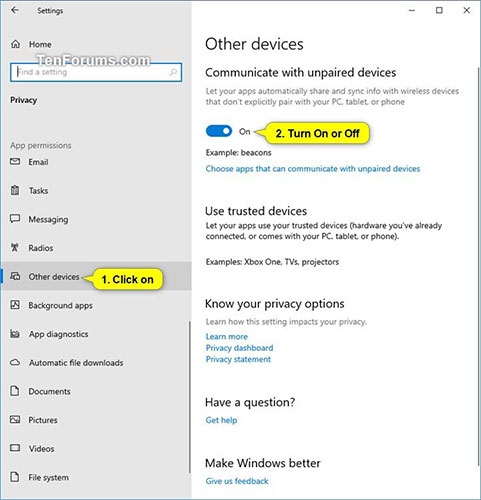Select Videos label in sidebar
481x500 pixels.
[41, 449]
